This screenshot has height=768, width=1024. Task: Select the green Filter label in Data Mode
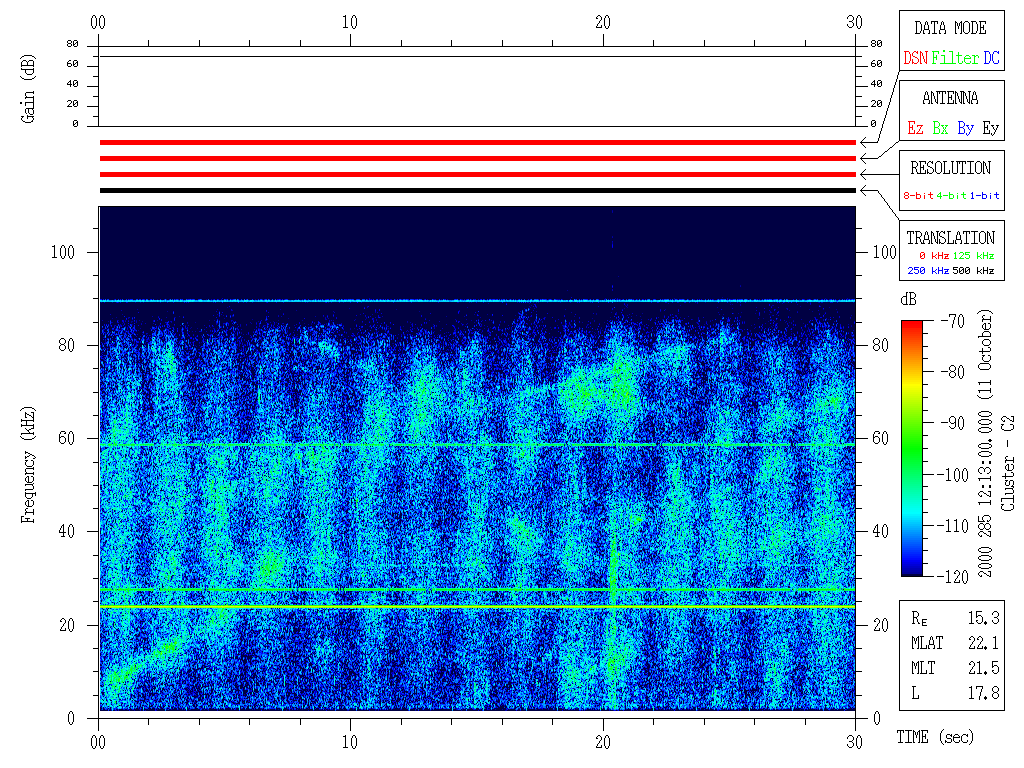[x=954, y=59]
